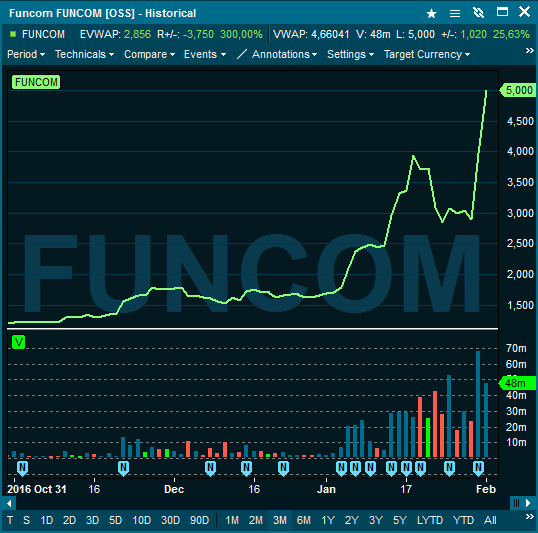Switch to the 90D period
Viewport: 538px width, 533px height.
click(199, 520)
